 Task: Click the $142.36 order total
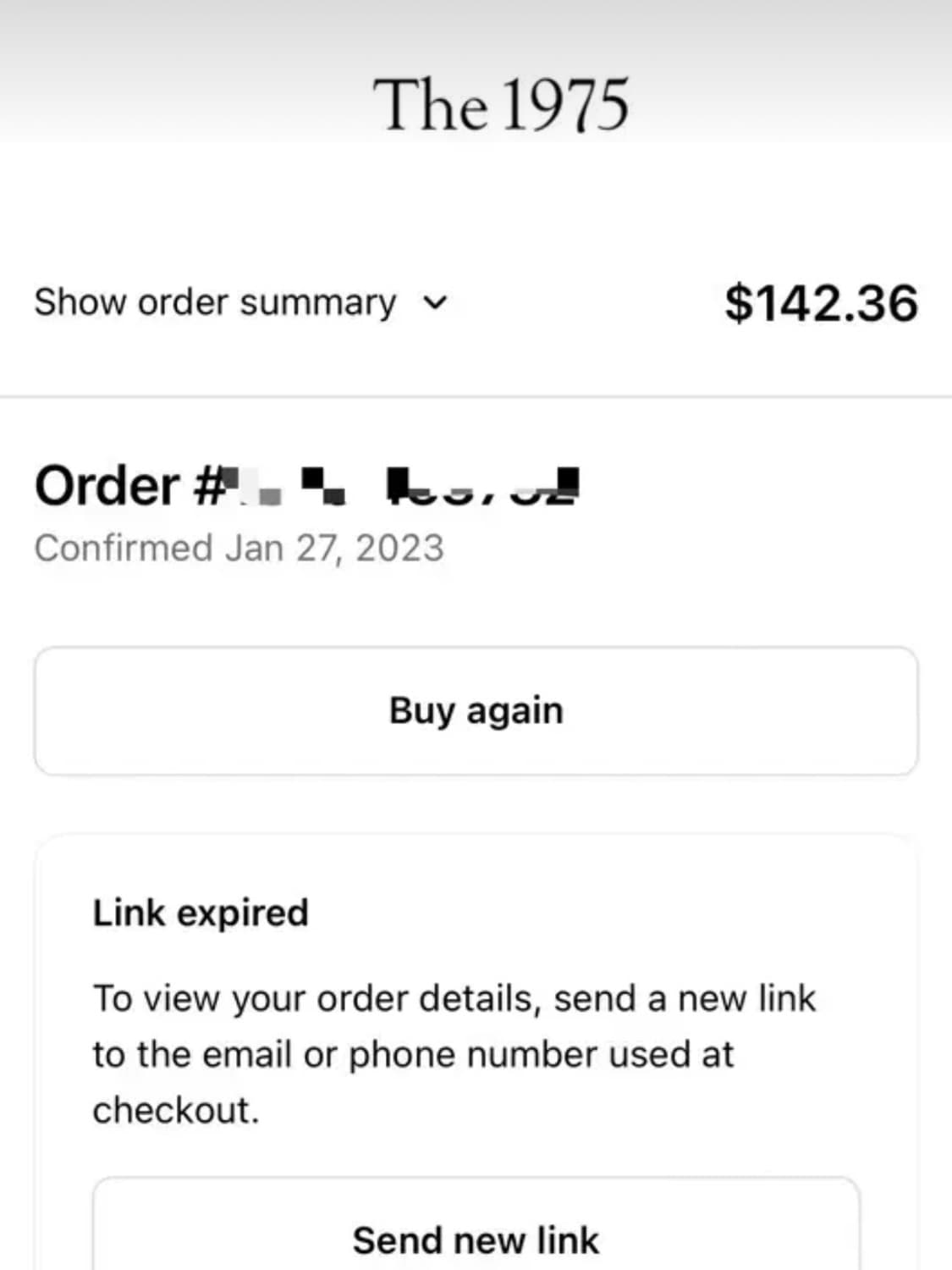click(821, 303)
